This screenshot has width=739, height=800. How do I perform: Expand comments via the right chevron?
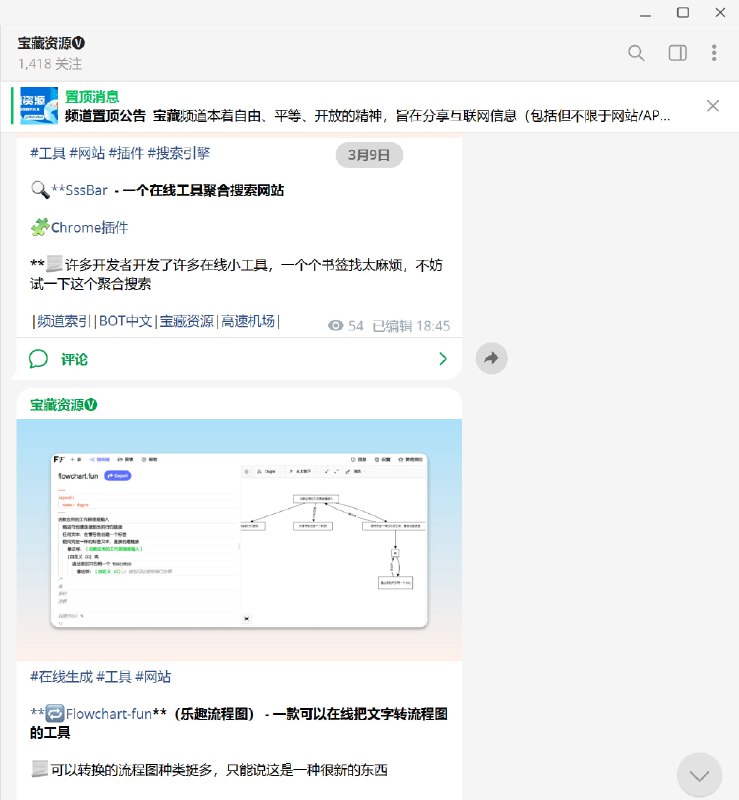pyautogui.click(x=442, y=359)
